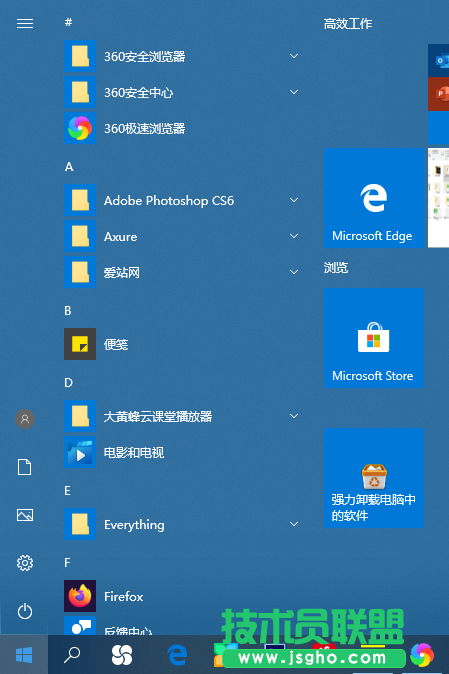Expand the Everything chevron
The image size is (449, 674).
pyautogui.click(x=294, y=524)
